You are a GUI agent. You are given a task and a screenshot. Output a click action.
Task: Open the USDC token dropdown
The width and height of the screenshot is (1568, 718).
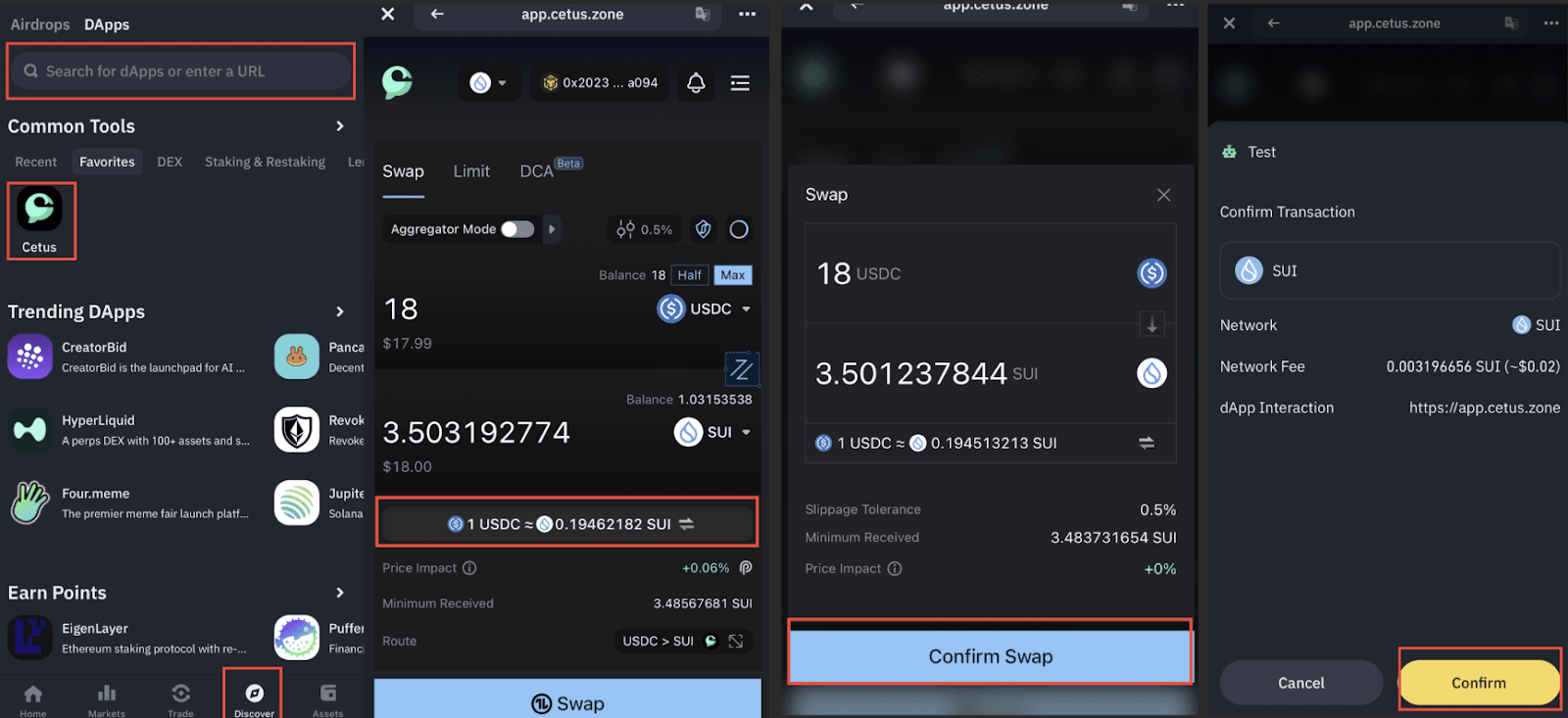(704, 309)
